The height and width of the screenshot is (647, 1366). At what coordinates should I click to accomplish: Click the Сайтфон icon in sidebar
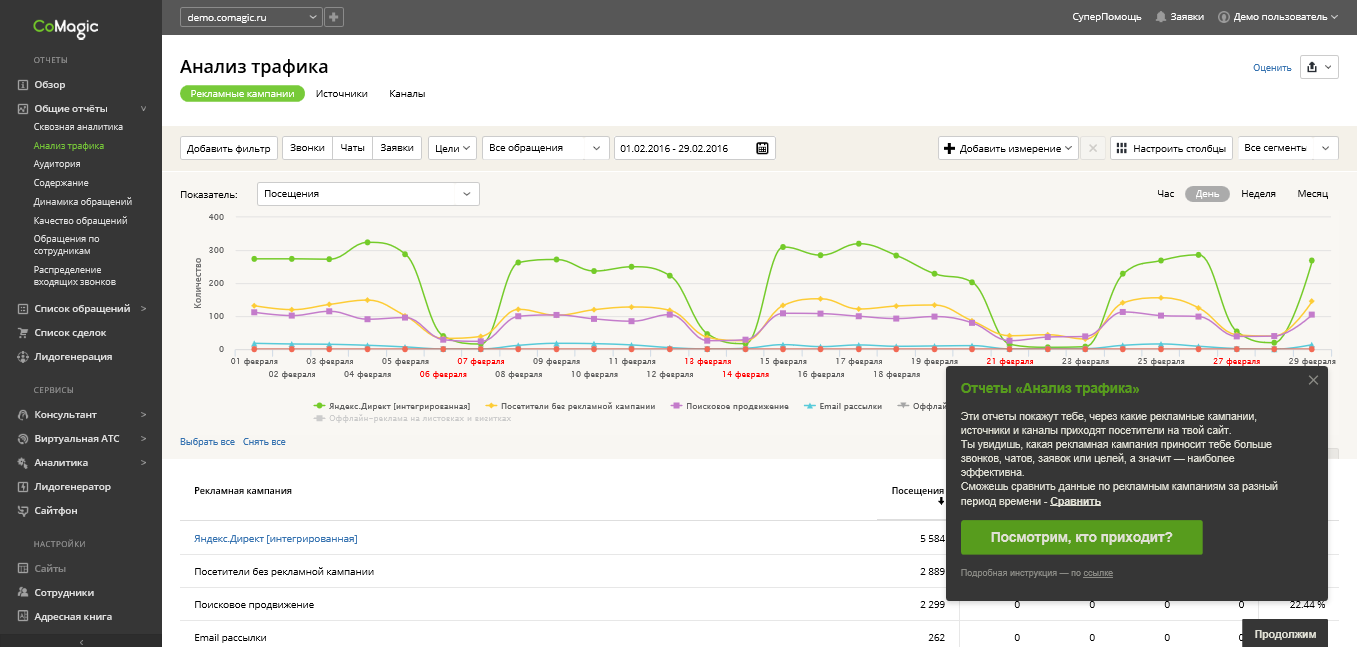pyautogui.click(x=22, y=510)
